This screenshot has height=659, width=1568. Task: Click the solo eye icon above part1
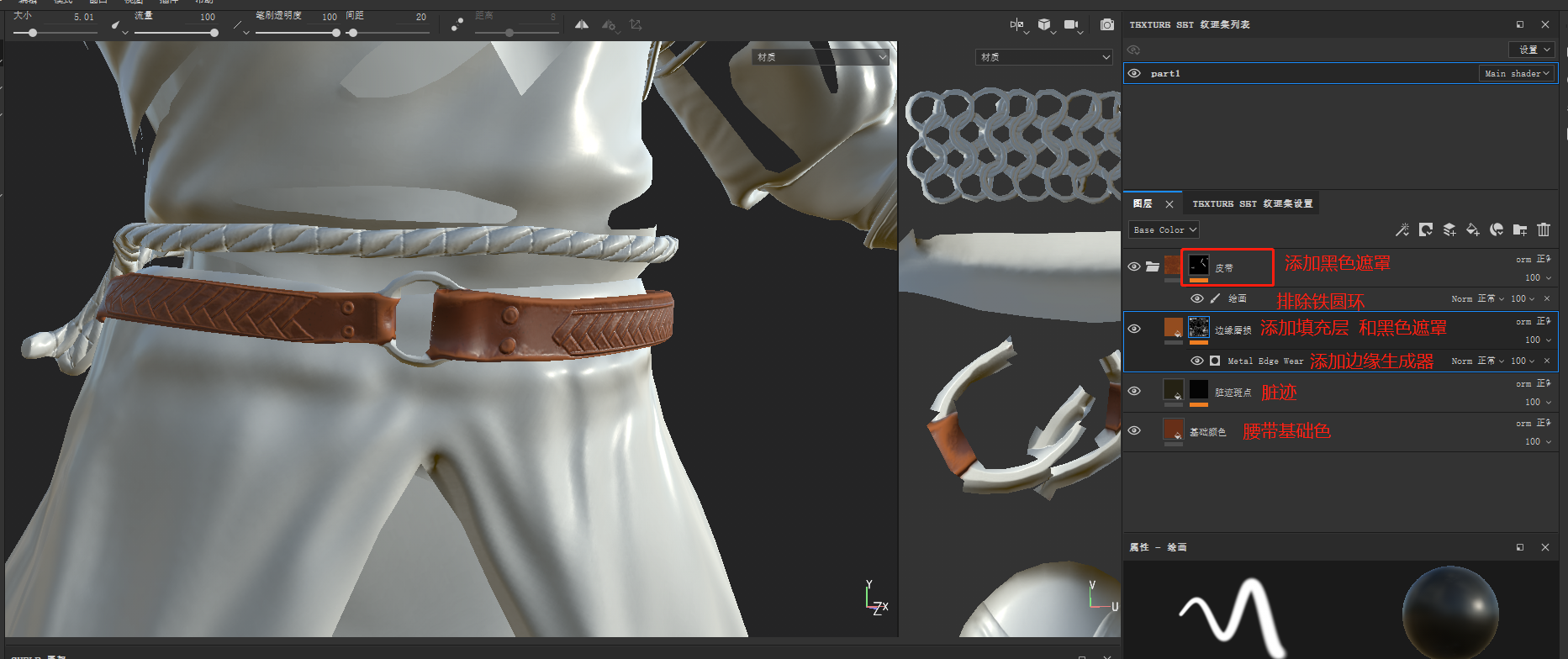[x=1134, y=50]
